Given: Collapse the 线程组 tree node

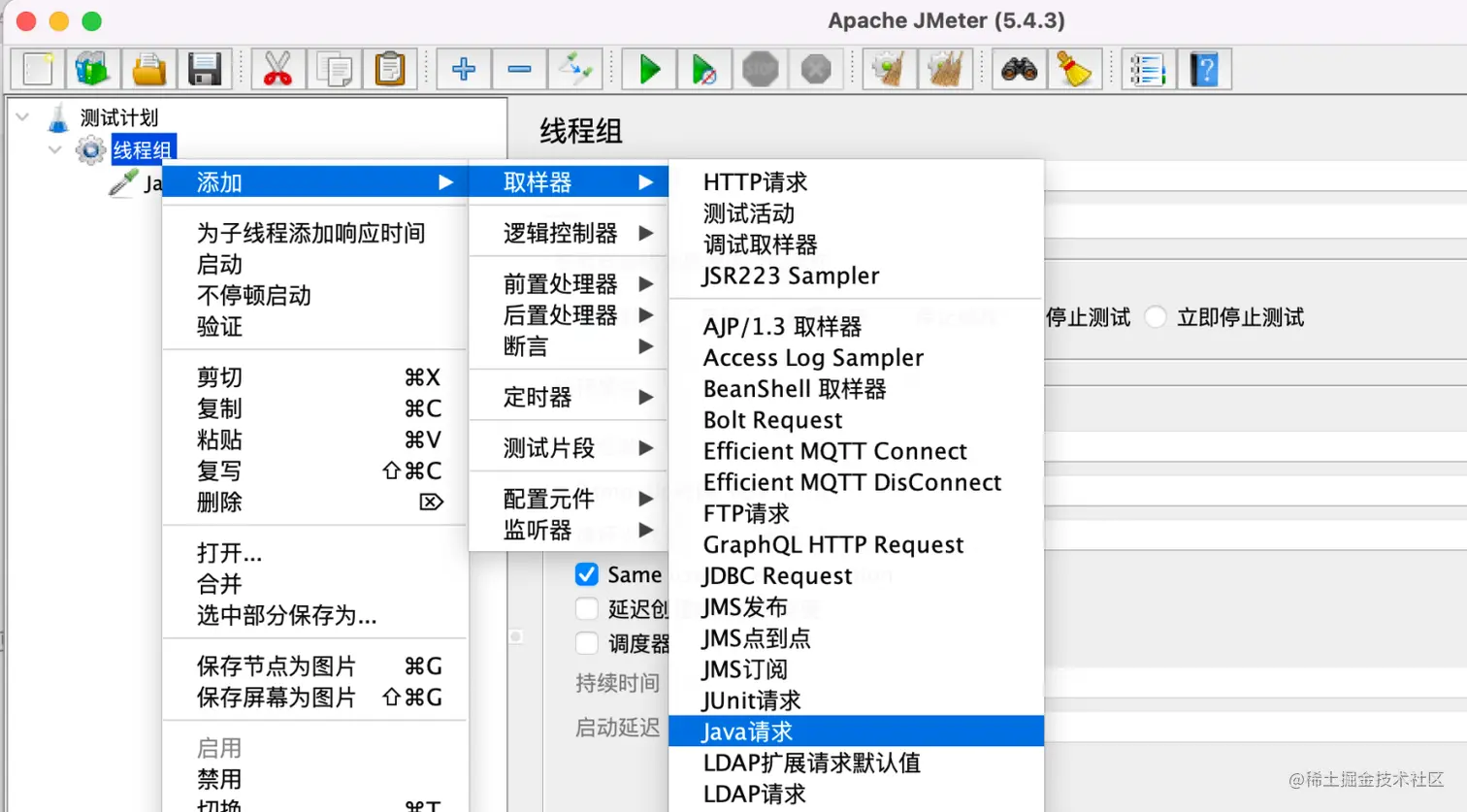Looking at the screenshot, I should tap(55, 150).
